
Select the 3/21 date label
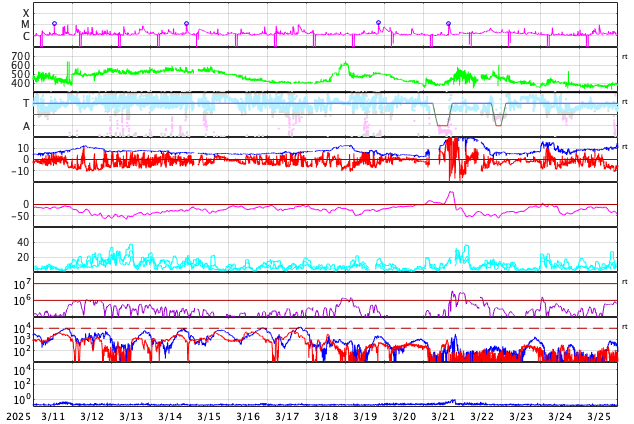coord(443,417)
